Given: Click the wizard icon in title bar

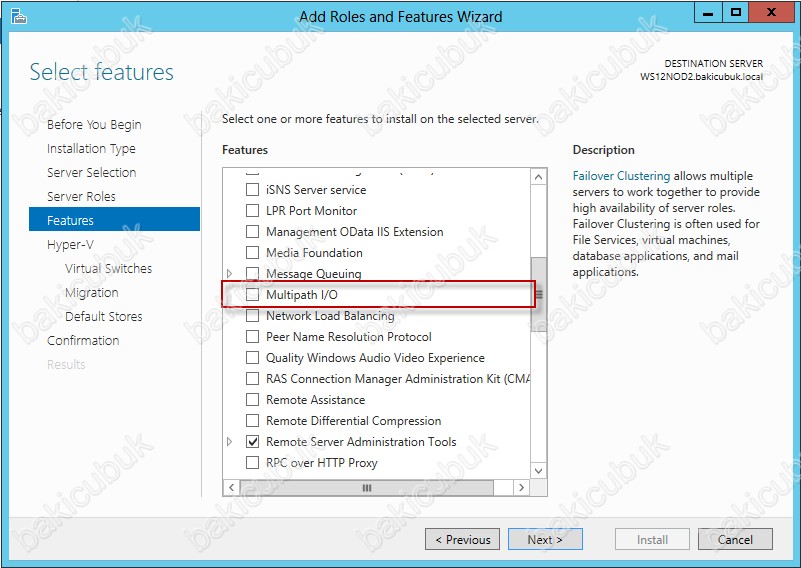Looking at the screenshot, I should click(x=18, y=16).
